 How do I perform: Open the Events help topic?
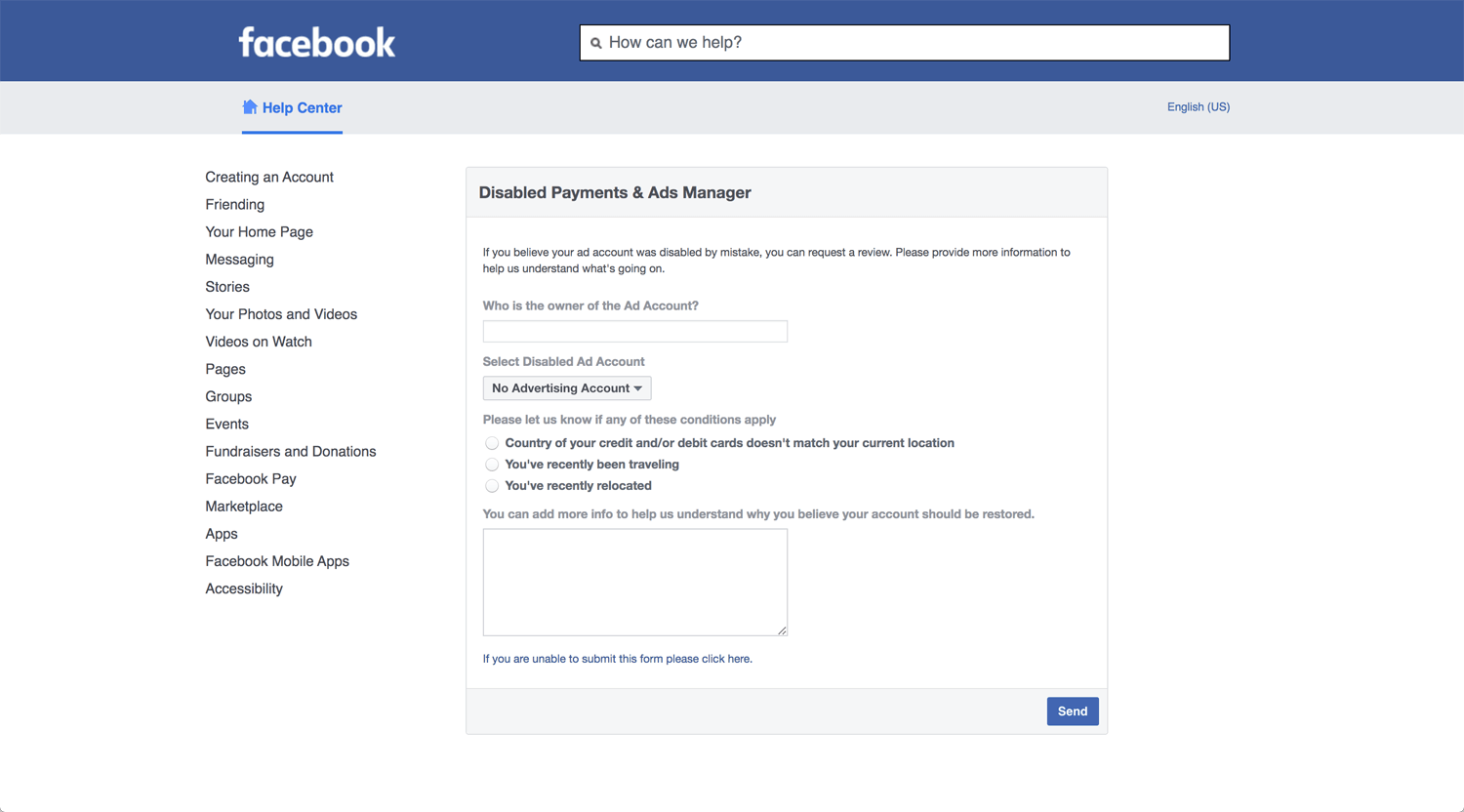227,424
